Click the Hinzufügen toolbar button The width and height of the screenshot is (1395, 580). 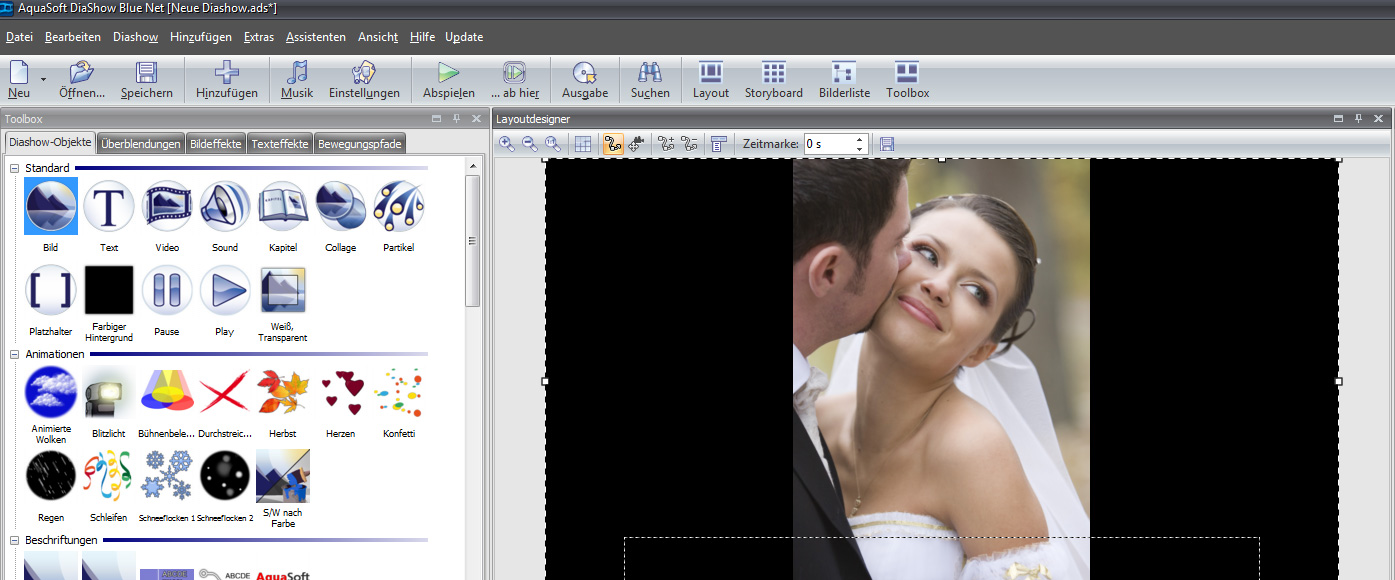(x=227, y=80)
